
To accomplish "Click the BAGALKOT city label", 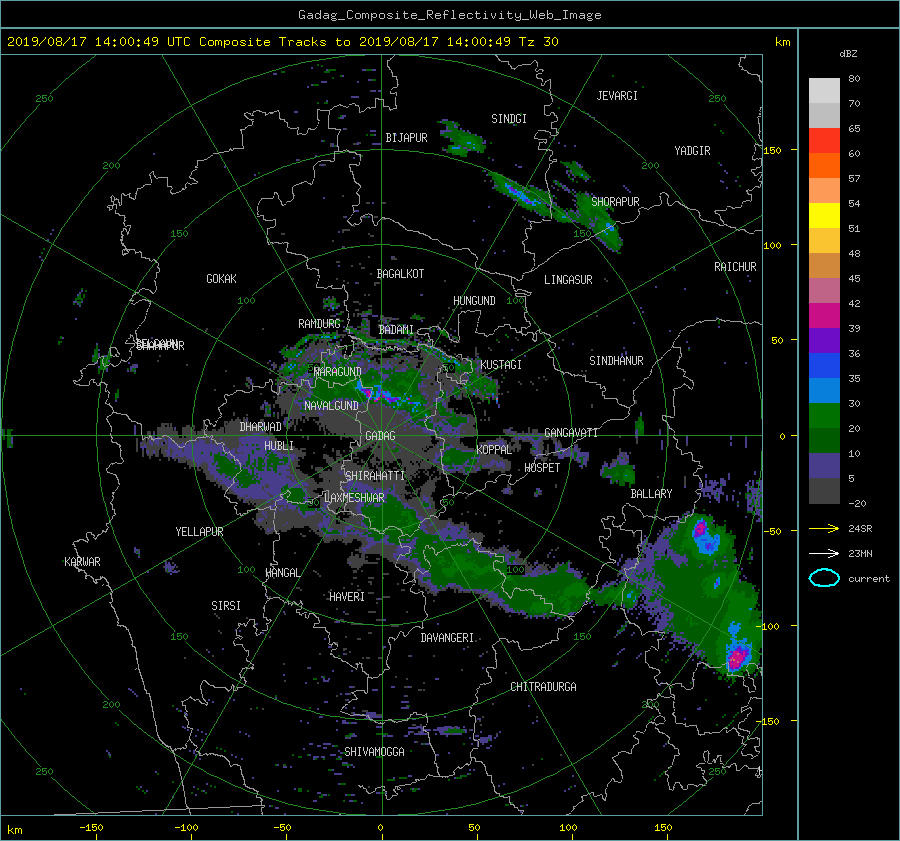I will pyautogui.click(x=400, y=274).
